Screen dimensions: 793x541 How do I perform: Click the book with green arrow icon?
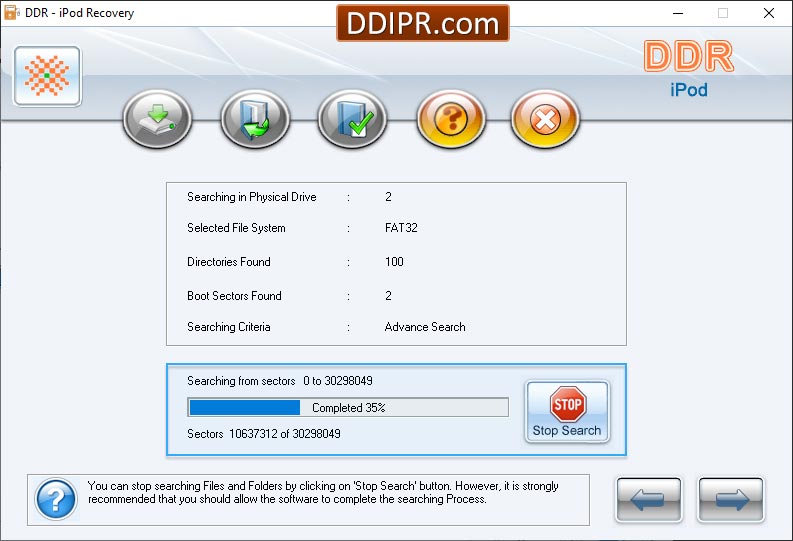[x=255, y=119]
